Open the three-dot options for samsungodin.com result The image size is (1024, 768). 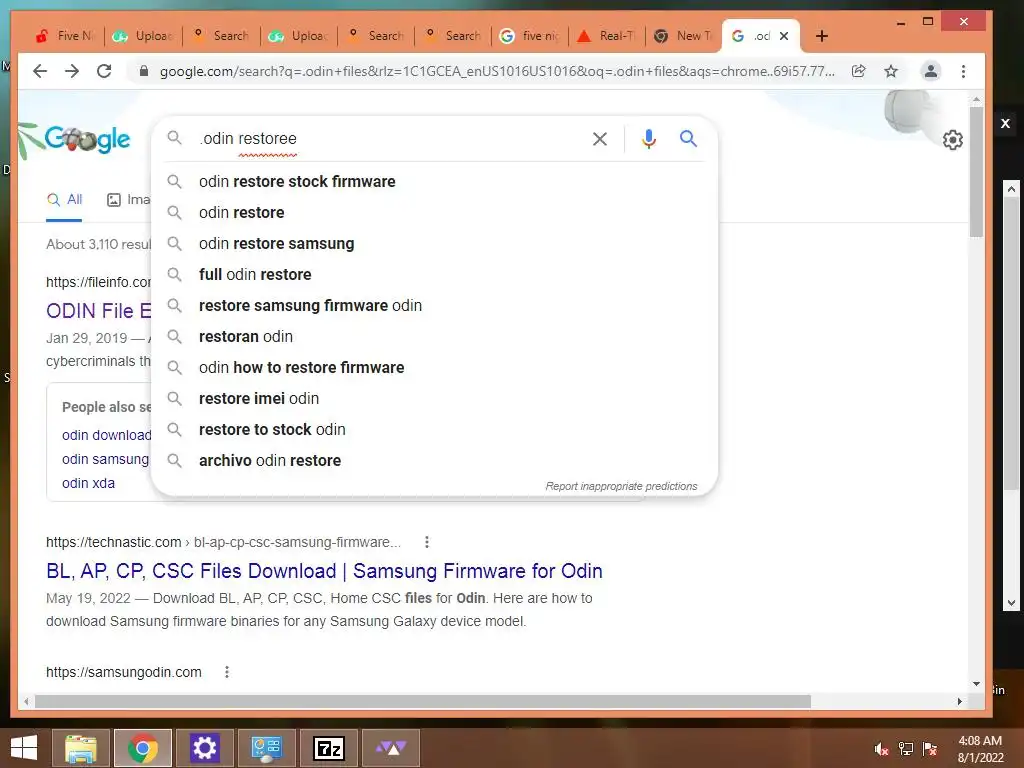227,672
